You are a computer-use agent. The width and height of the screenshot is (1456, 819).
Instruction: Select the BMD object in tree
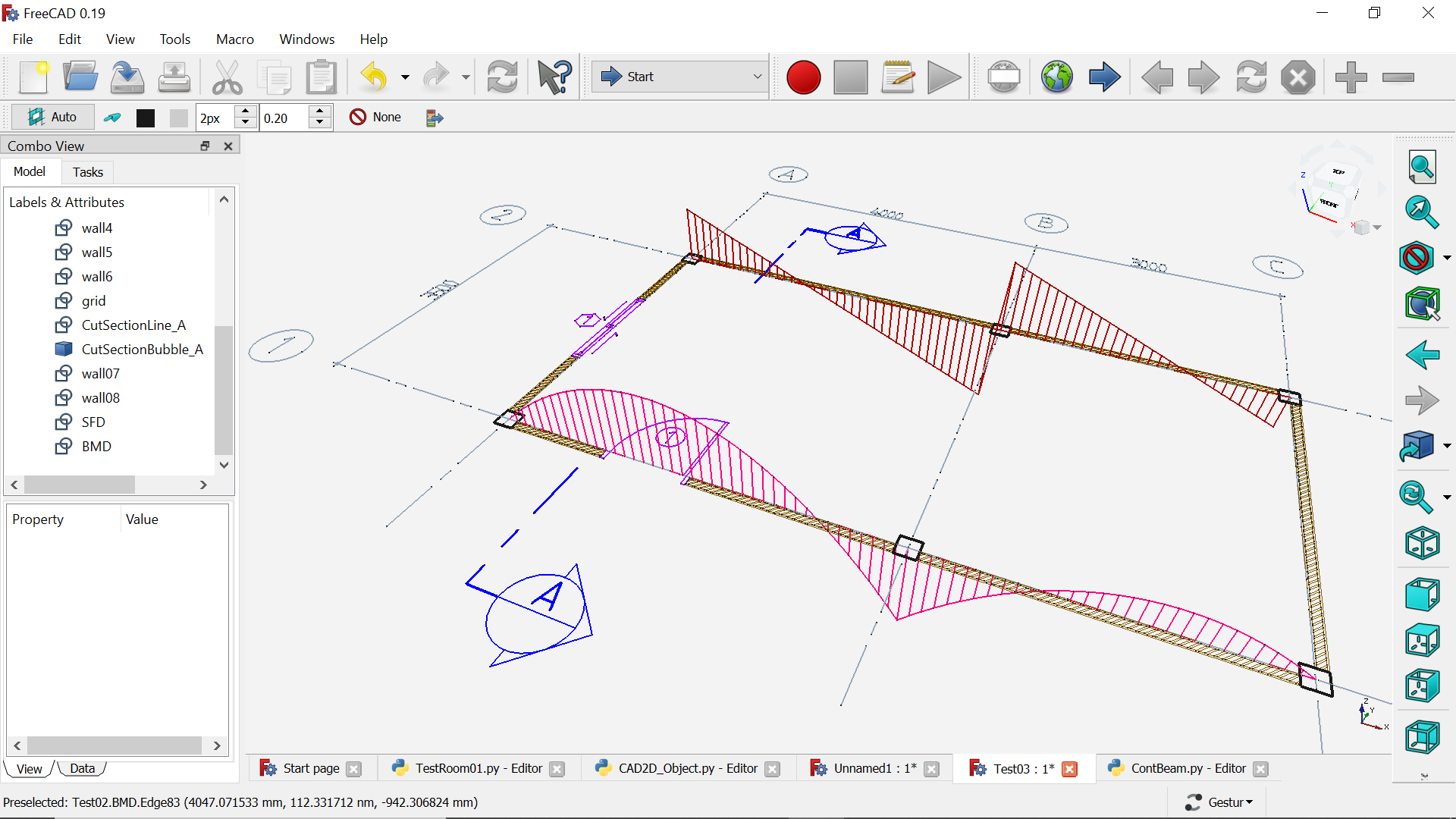click(96, 446)
